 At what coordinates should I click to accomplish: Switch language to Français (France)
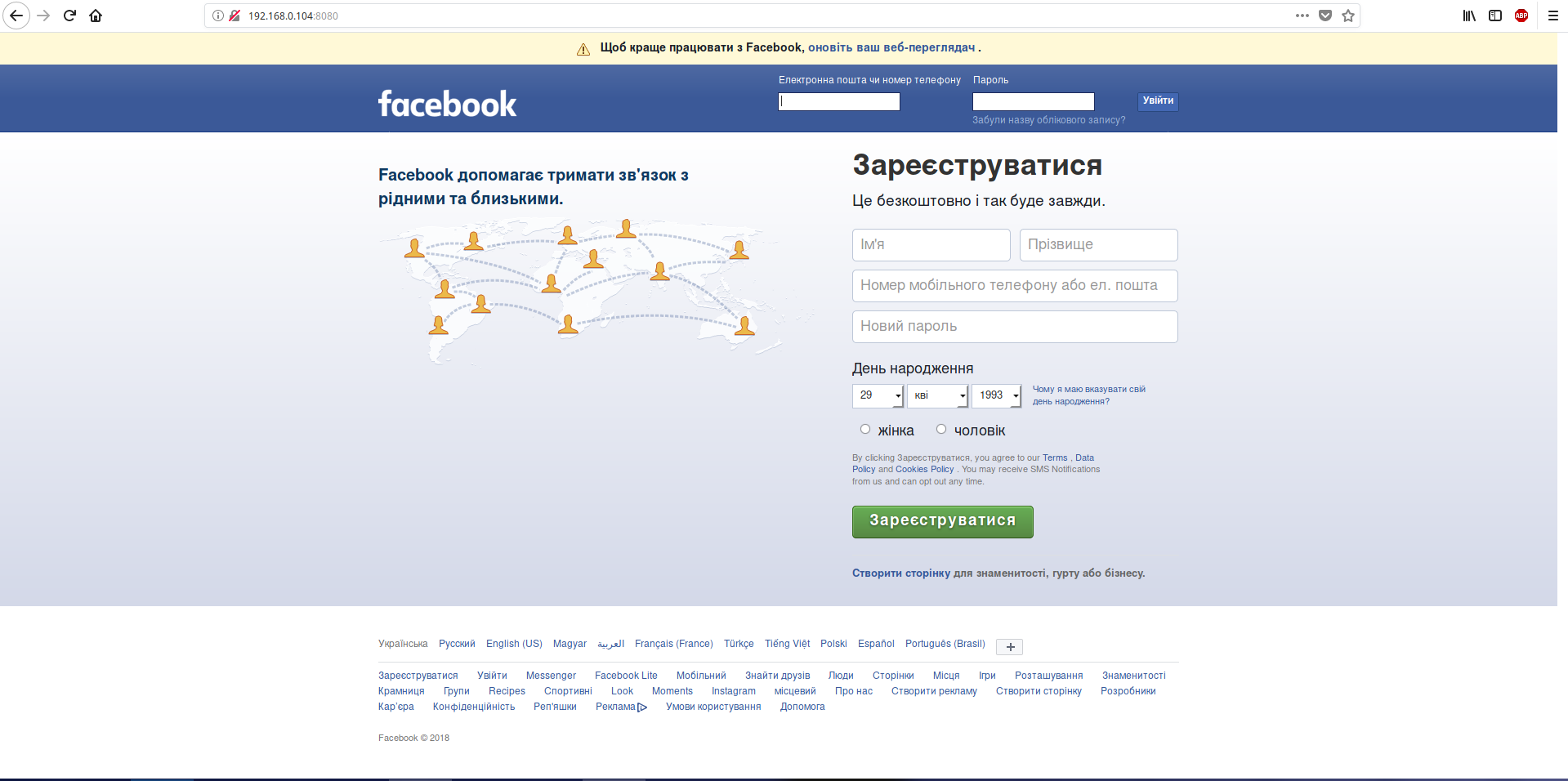click(674, 644)
